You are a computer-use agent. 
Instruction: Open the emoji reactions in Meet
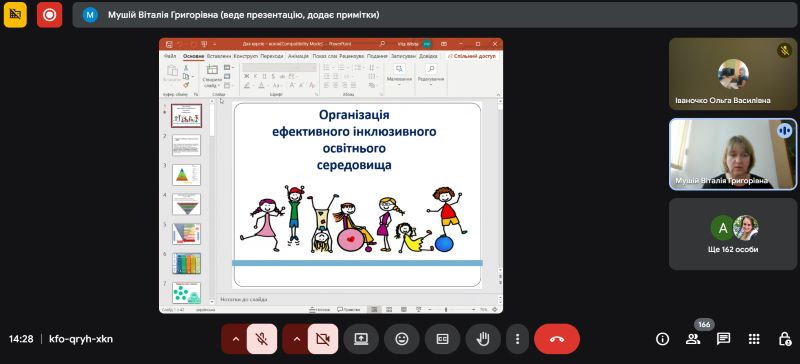click(402, 339)
